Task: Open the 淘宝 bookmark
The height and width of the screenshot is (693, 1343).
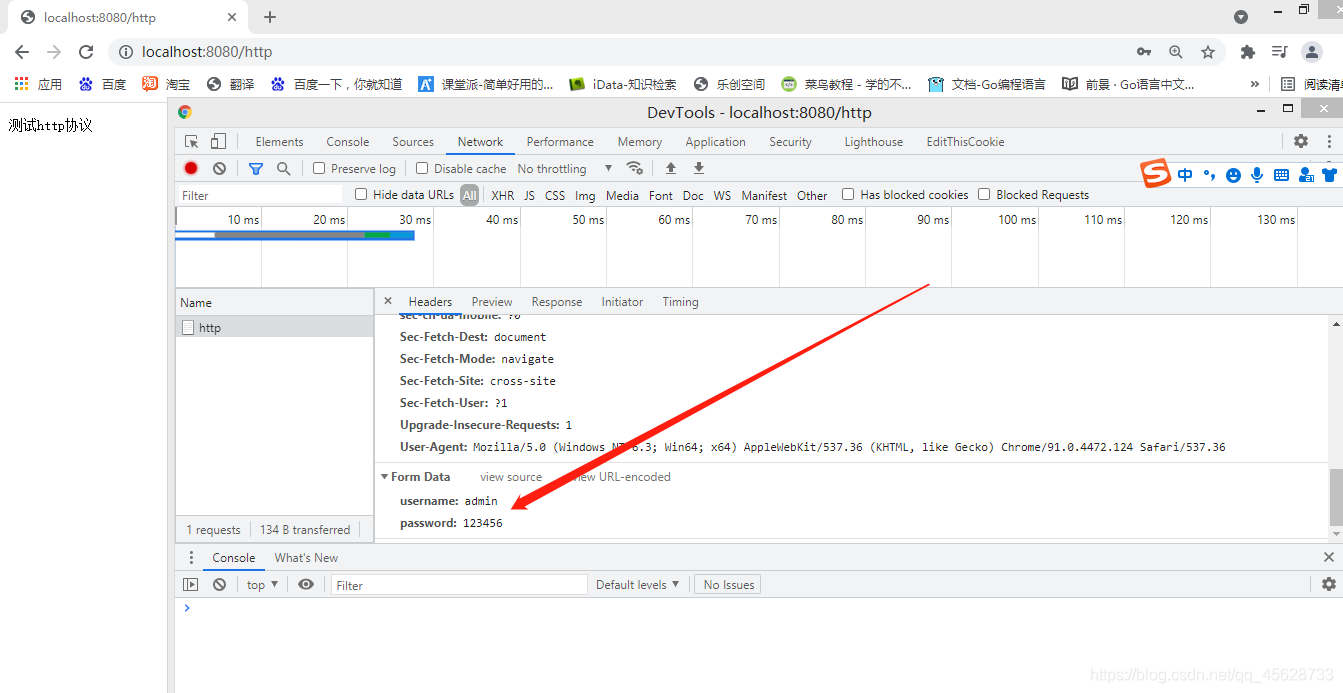Action: pos(166,84)
